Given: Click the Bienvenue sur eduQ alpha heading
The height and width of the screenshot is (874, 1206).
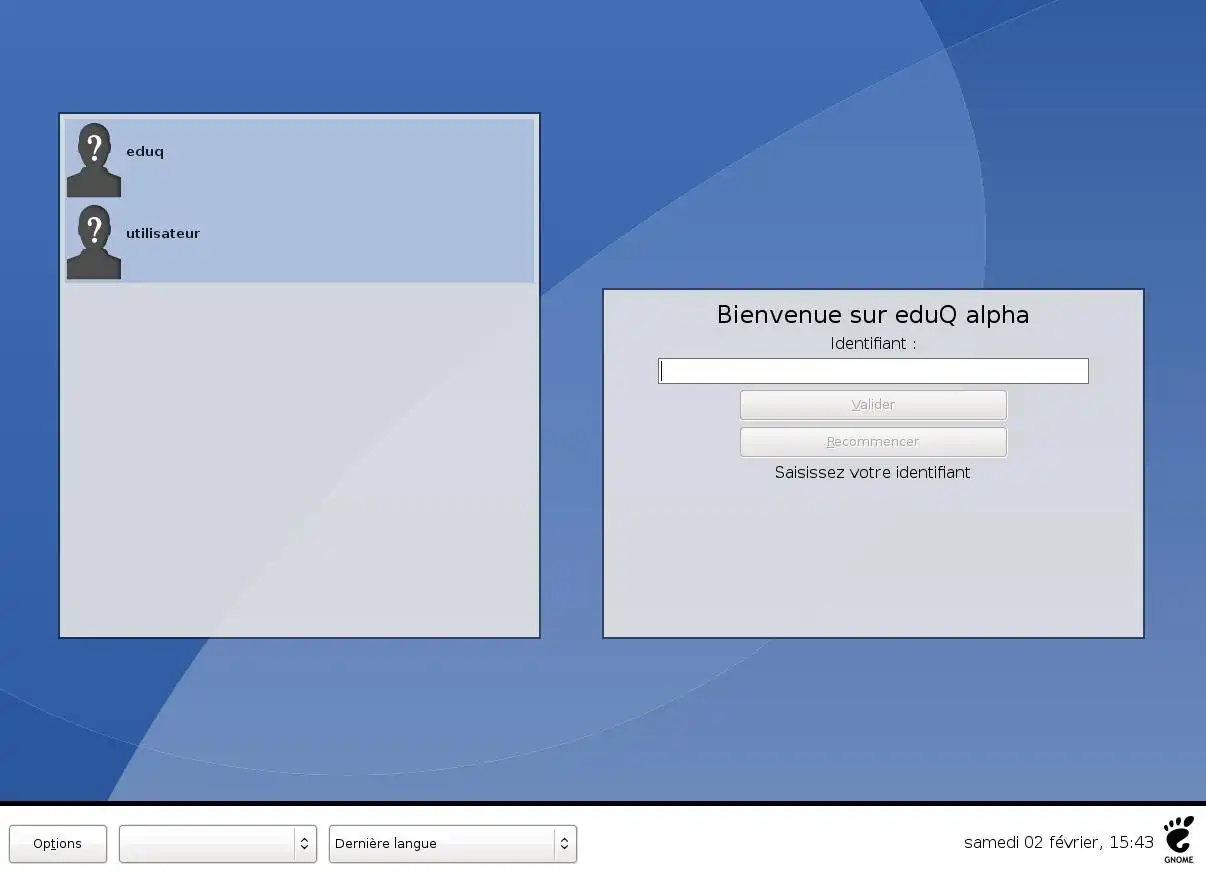Looking at the screenshot, I should 873,315.
